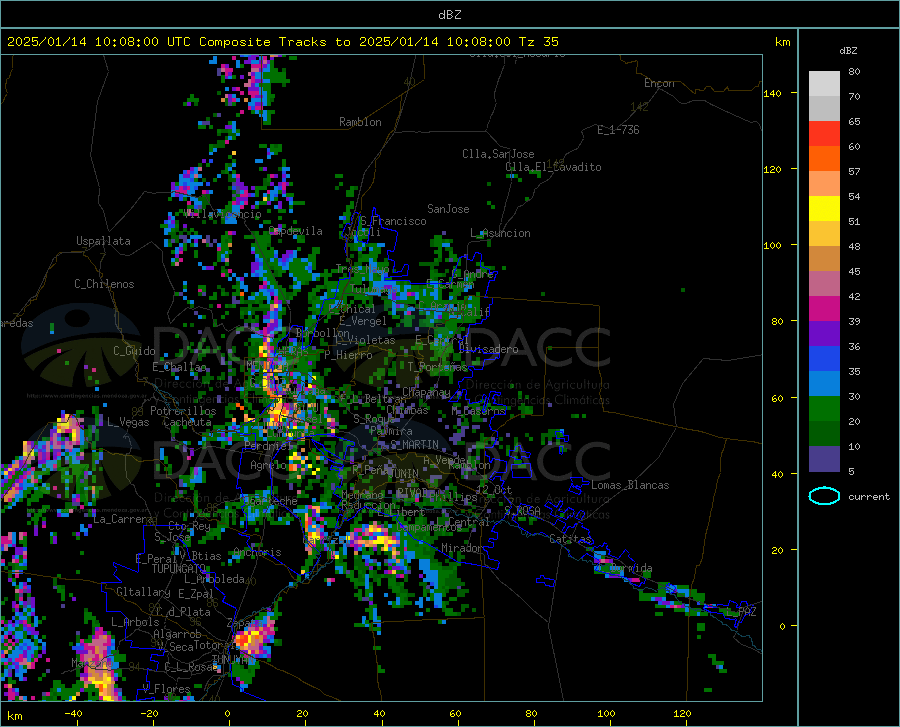Screen dimensions: 900x727
Task: Click the 'Ramblon' map label
Action: 360,122
